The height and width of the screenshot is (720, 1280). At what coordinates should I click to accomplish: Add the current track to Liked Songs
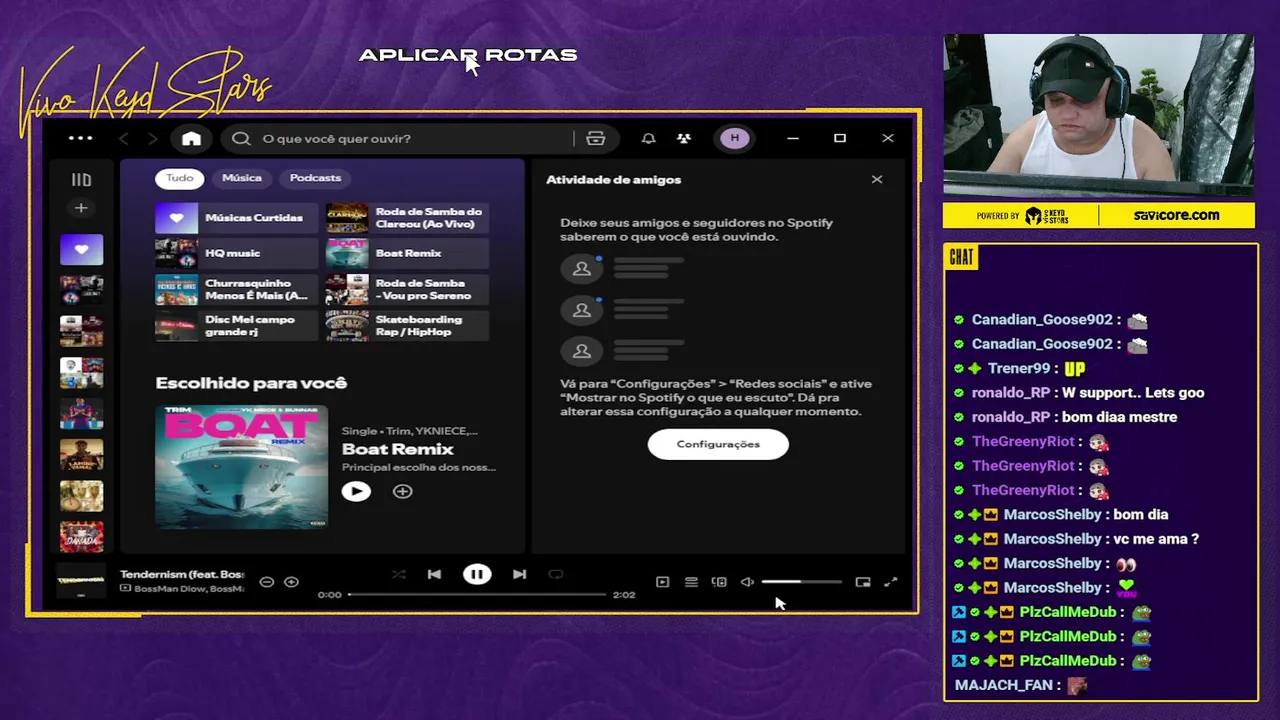click(x=291, y=582)
